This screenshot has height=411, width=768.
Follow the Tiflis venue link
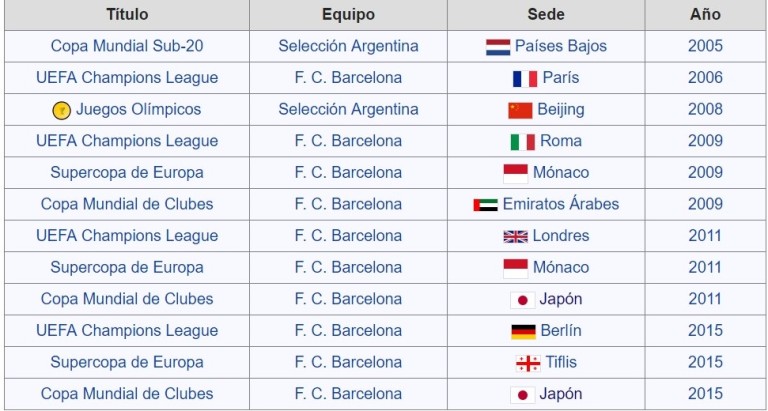[x=561, y=363]
